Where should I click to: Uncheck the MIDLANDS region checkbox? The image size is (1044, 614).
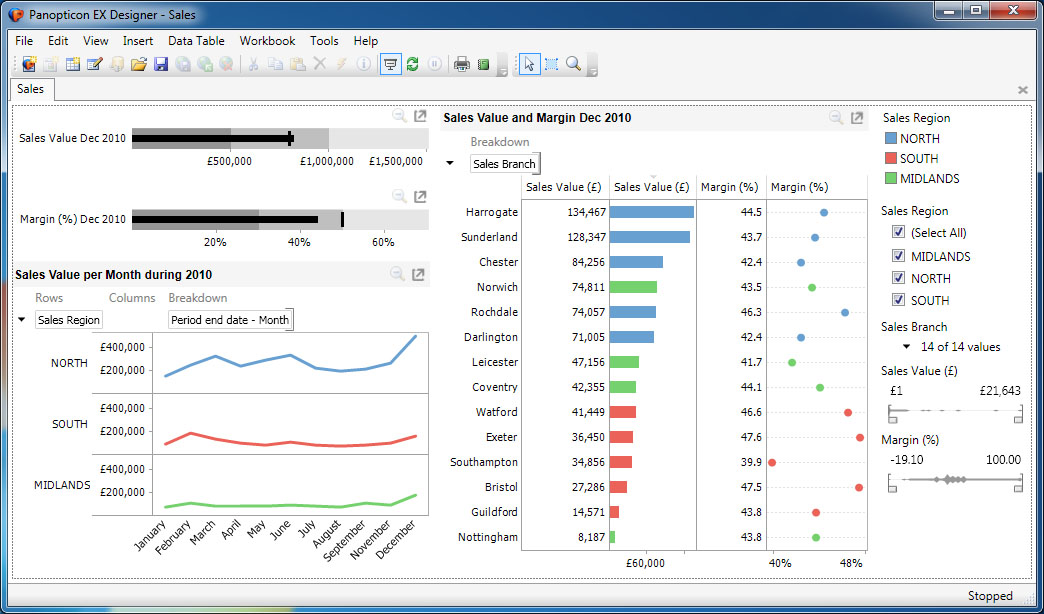pyautogui.click(x=898, y=256)
